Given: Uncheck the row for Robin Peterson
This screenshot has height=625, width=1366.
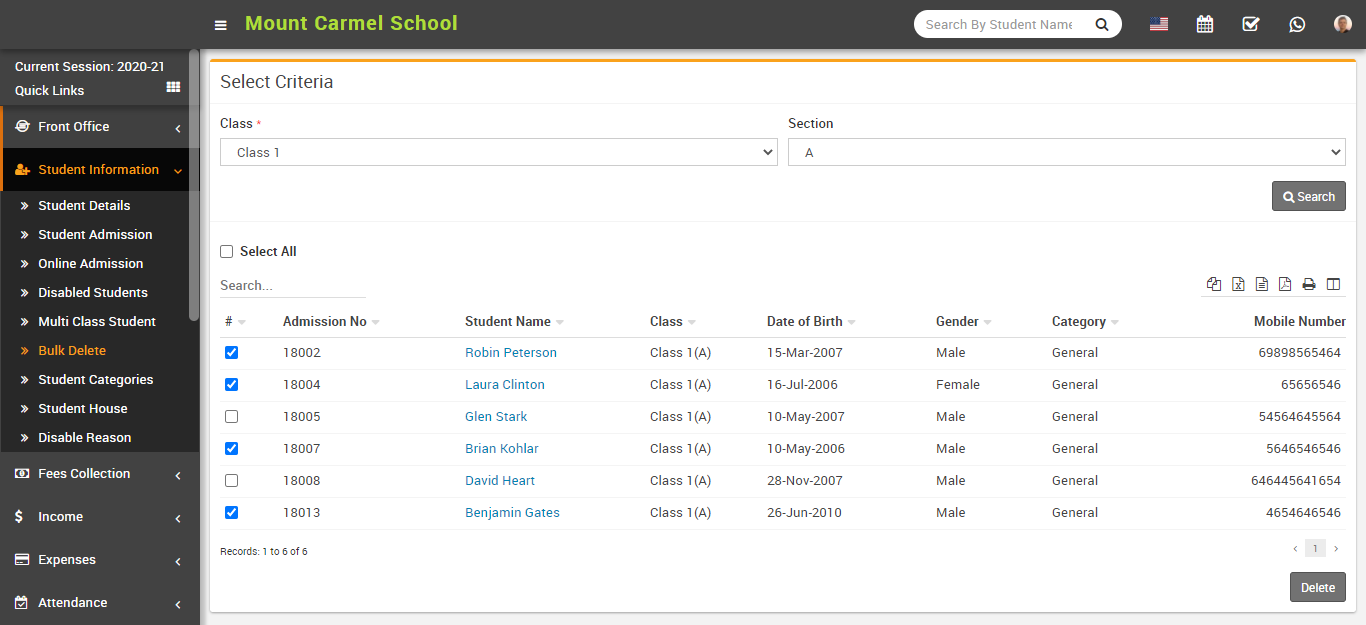Looking at the screenshot, I should point(231,352).
